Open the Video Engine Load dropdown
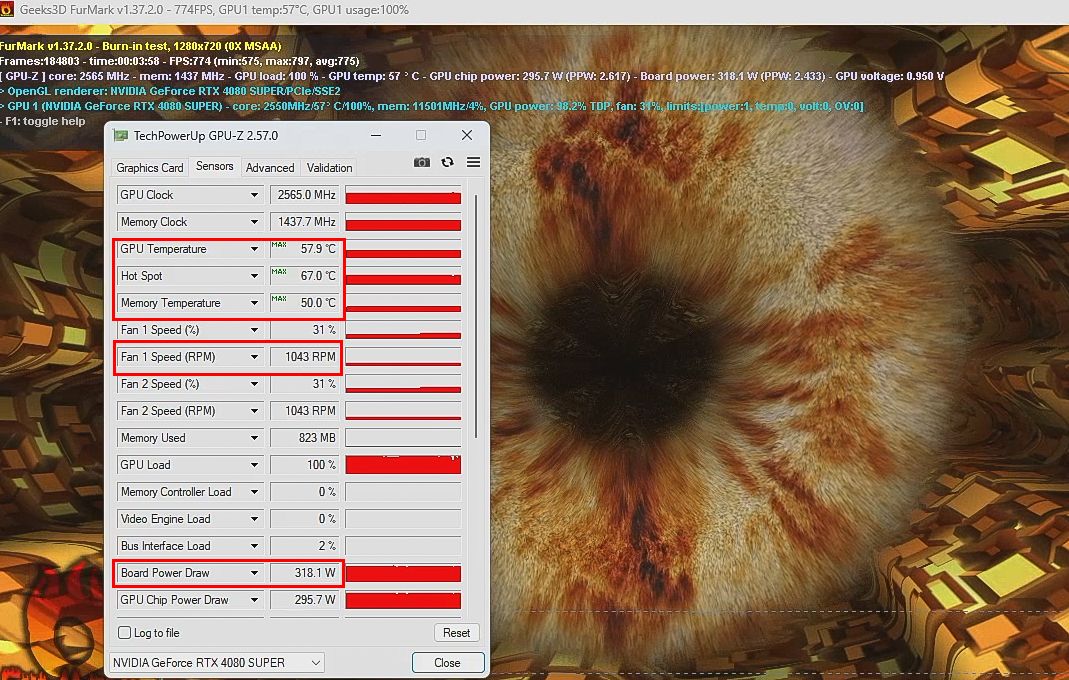 point(254,519)
